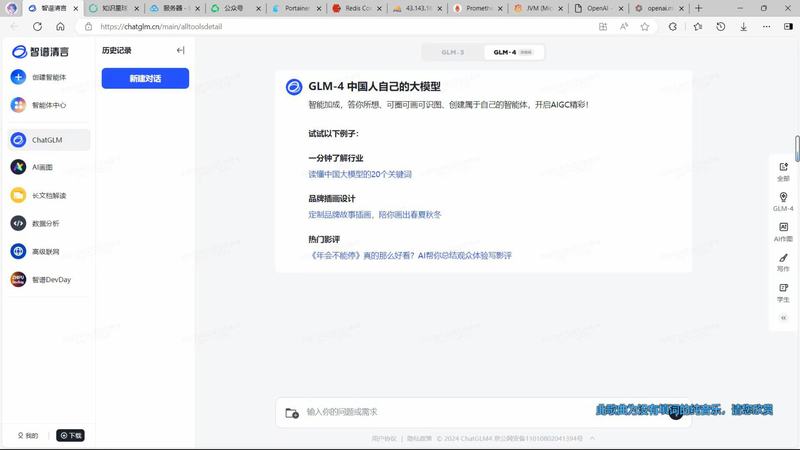Screen dimensions: 800x450
Task: Click the 下载 button at bottom left
Action: tap(70, 435)
